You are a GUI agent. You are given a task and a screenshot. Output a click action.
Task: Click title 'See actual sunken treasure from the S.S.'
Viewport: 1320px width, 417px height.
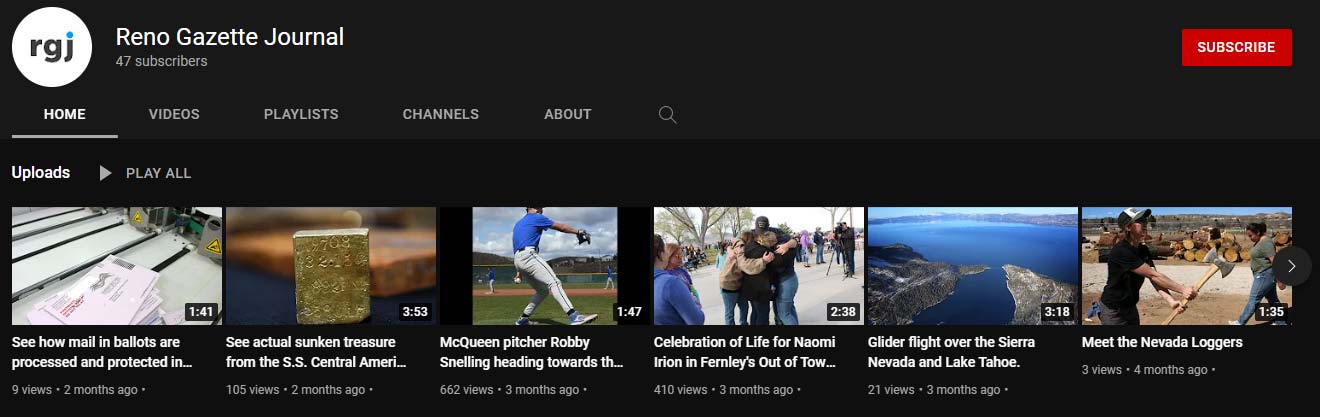(x=317, y=352)
